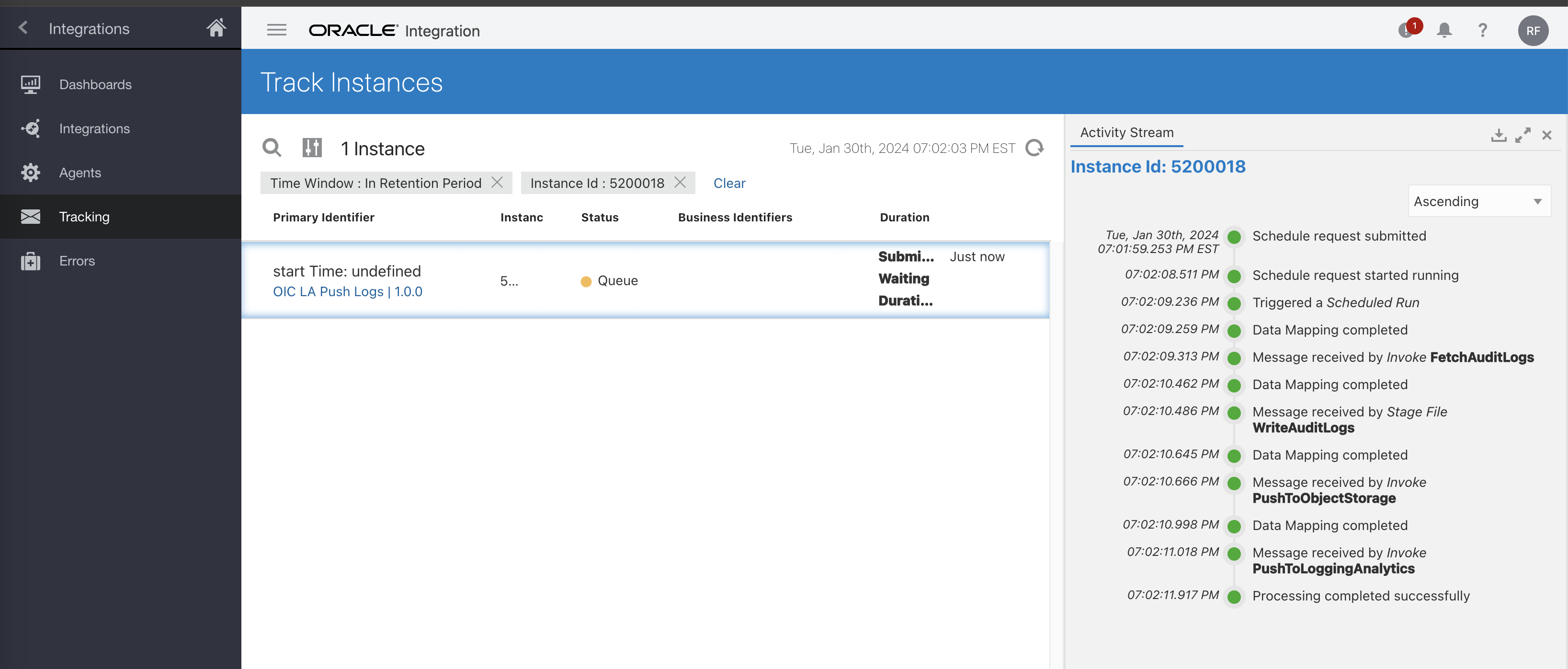Change Ascending sort order dropdown
Image resolution: width=1568 pixels, height=669 pixels.
coord(1478,201)
